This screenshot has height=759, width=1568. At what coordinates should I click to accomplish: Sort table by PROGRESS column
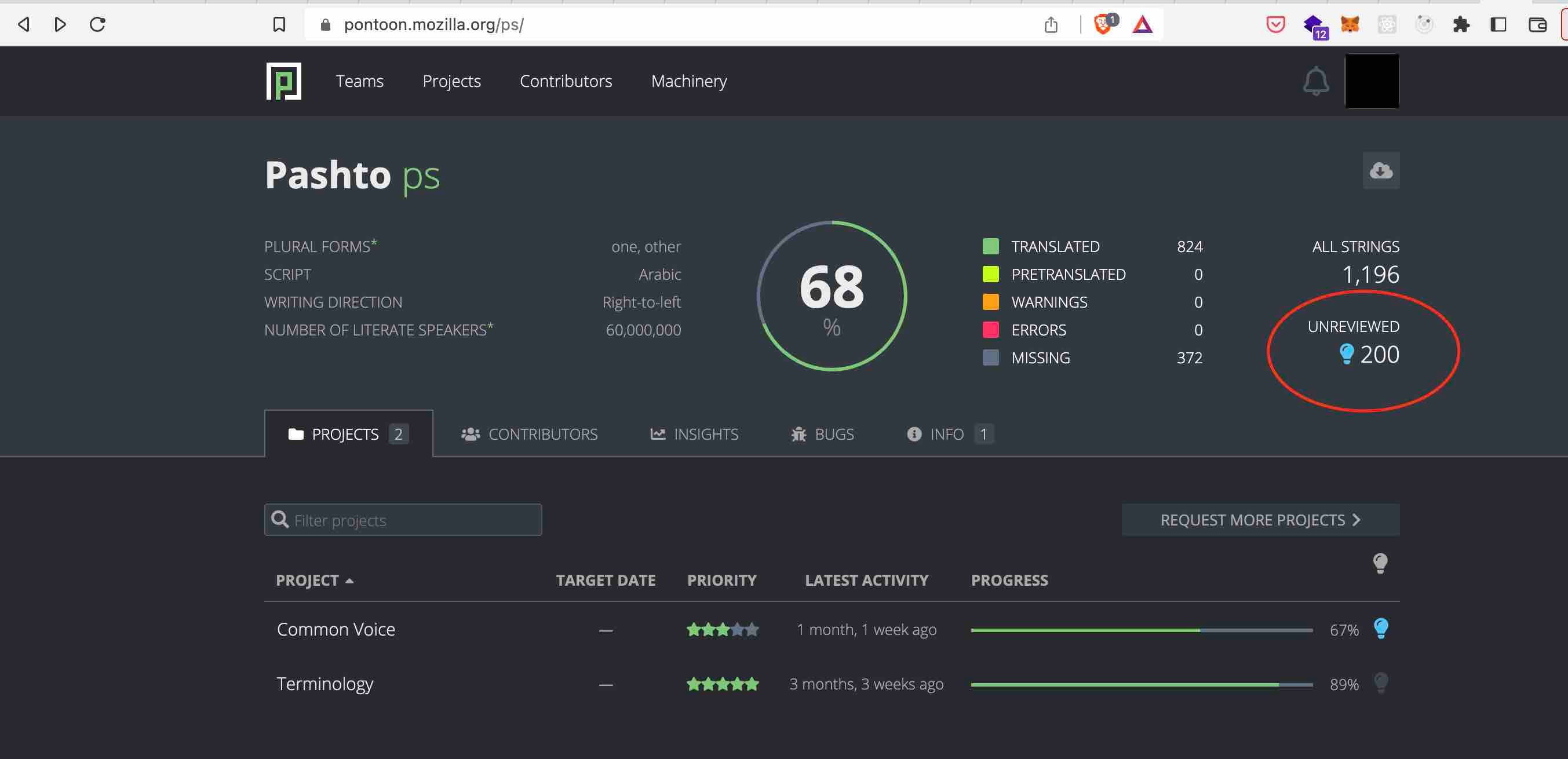(1009, 580)
